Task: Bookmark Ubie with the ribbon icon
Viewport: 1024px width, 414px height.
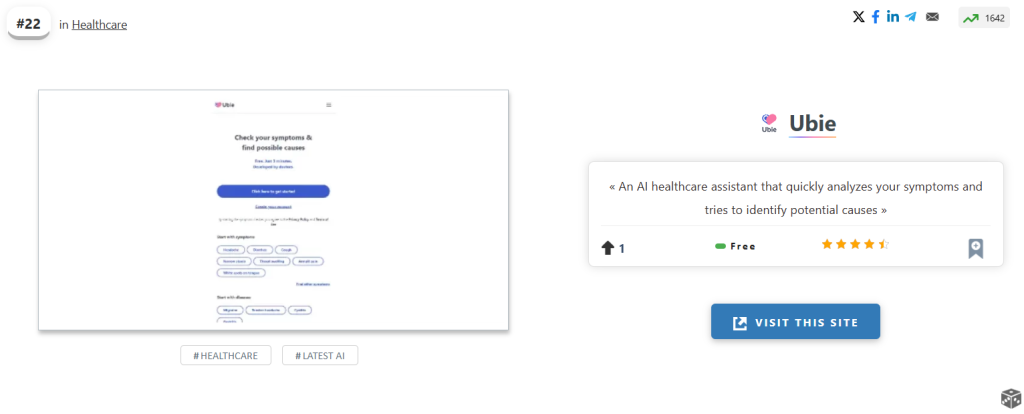Action: pyautogui.click(x=976, y=248)
